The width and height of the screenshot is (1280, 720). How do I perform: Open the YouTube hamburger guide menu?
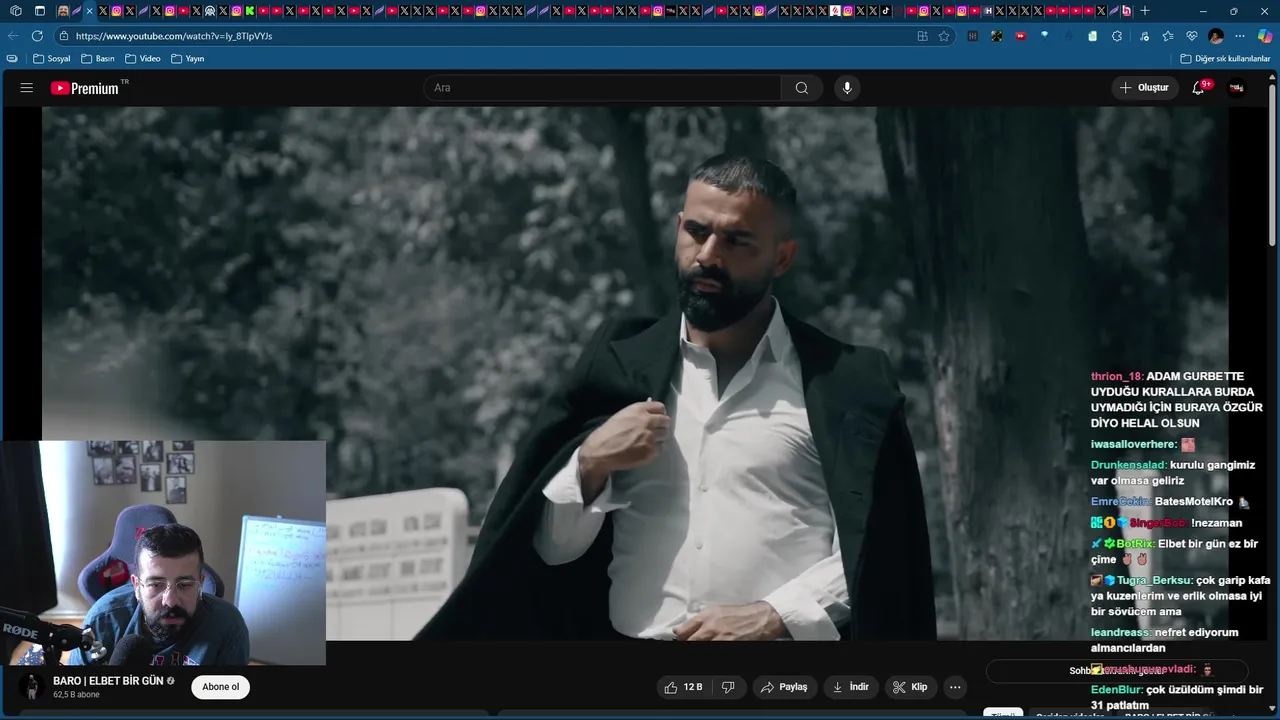click(27, 88)
